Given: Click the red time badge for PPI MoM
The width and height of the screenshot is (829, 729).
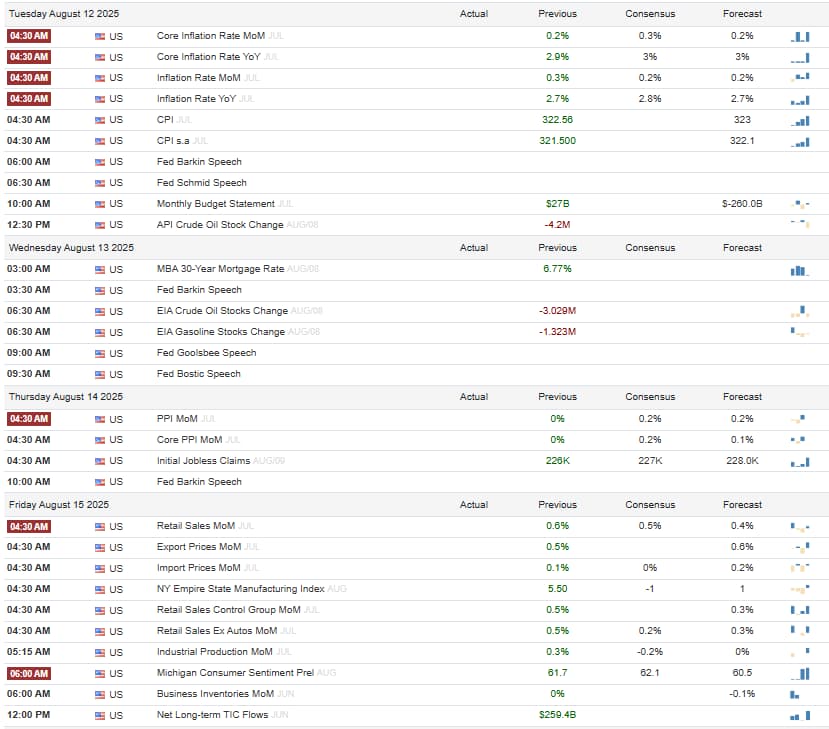Looking at the screenshot, I should pos(29,419).
